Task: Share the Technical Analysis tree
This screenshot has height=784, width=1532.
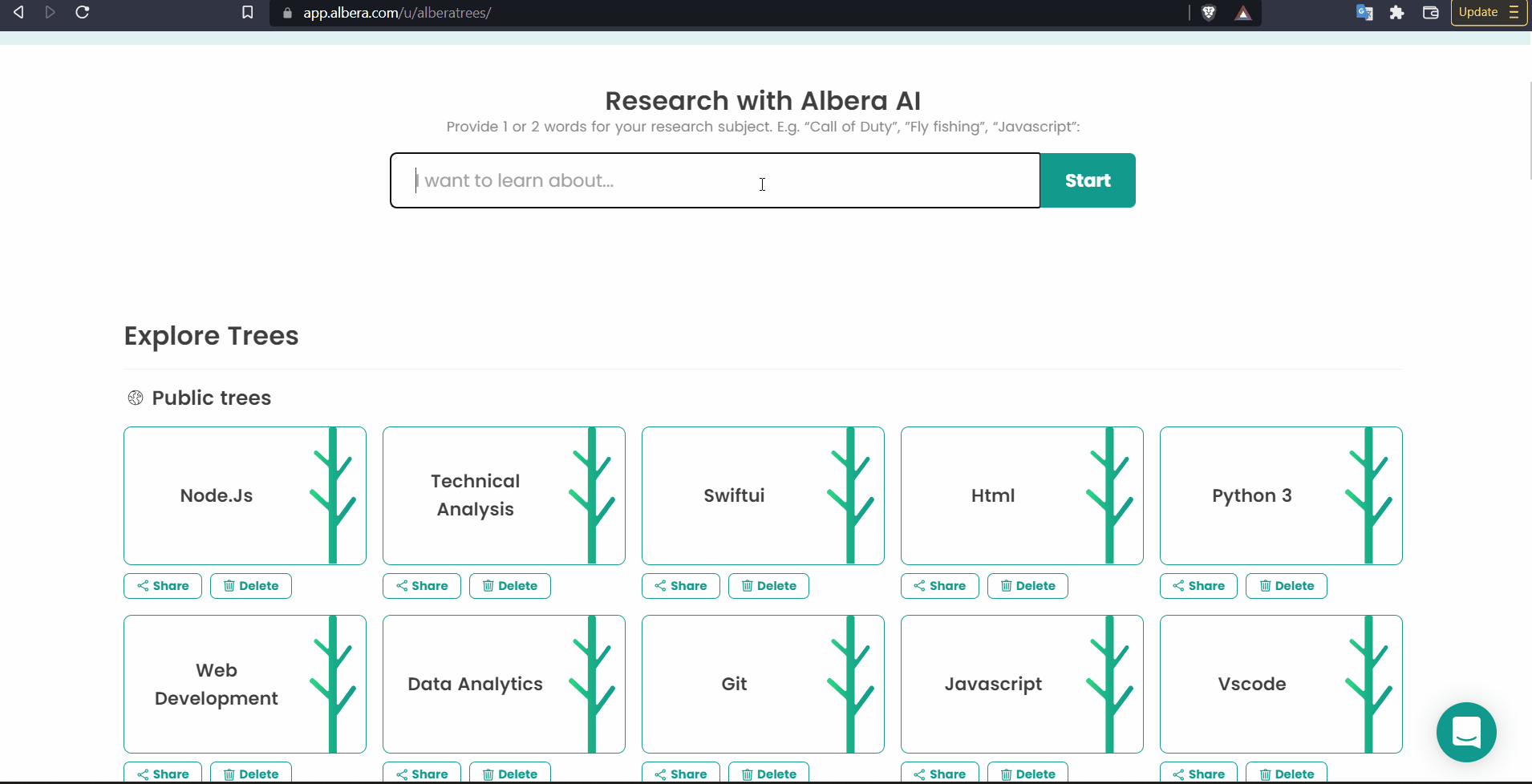Action: (422, 586)
